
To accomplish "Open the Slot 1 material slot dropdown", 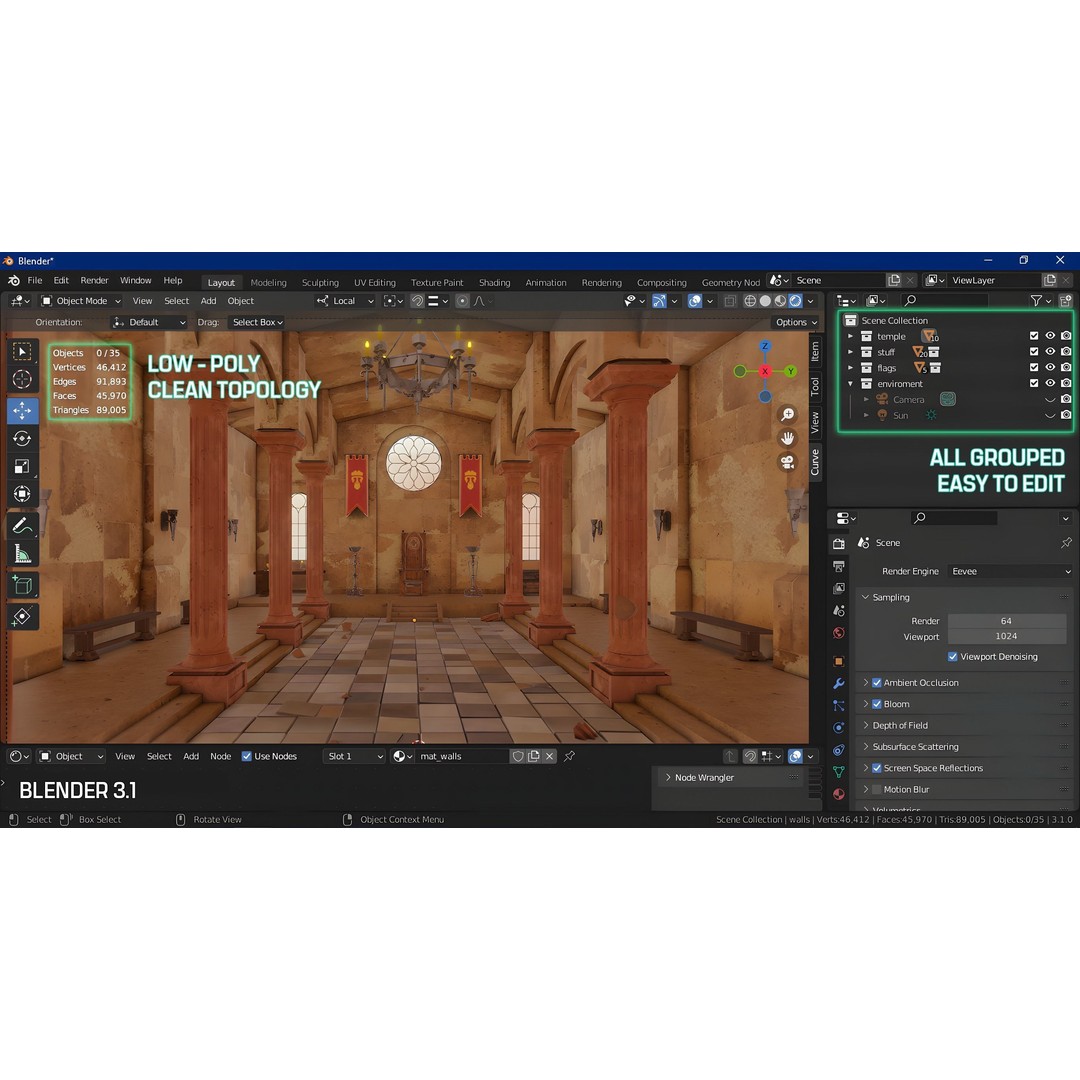I will [353, 756].
